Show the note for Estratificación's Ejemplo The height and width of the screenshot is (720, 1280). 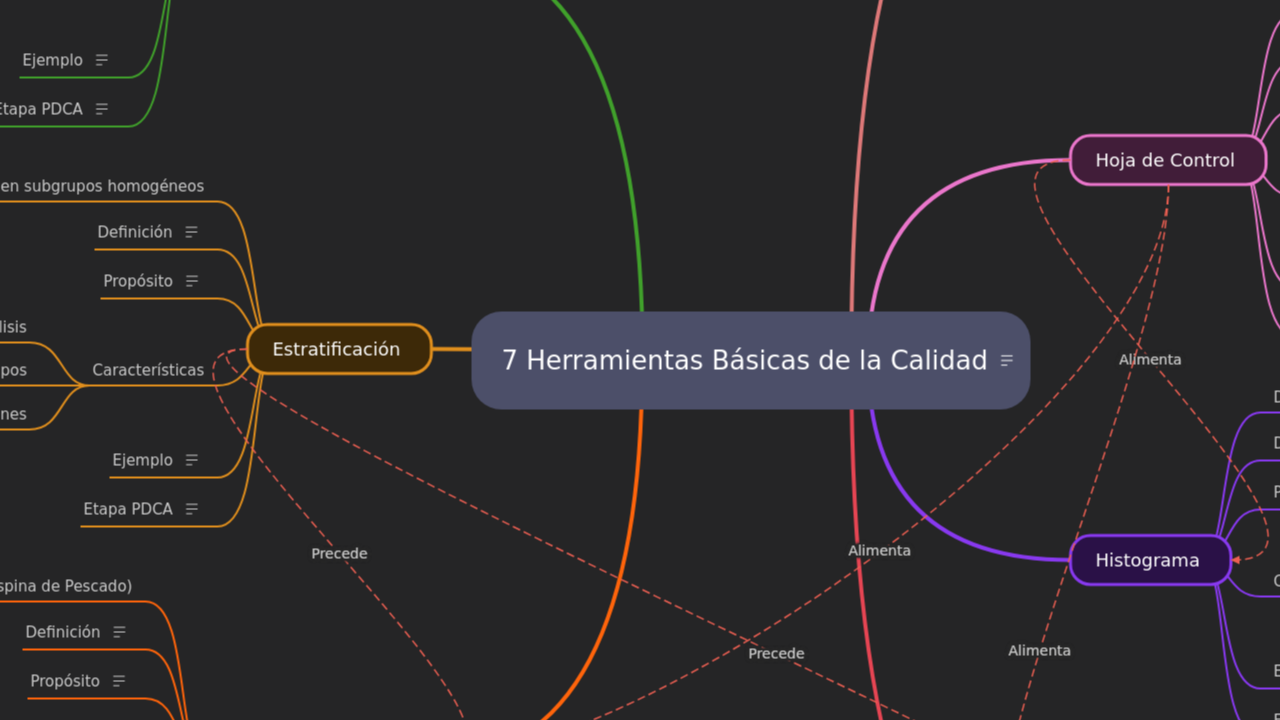point(192,460)
